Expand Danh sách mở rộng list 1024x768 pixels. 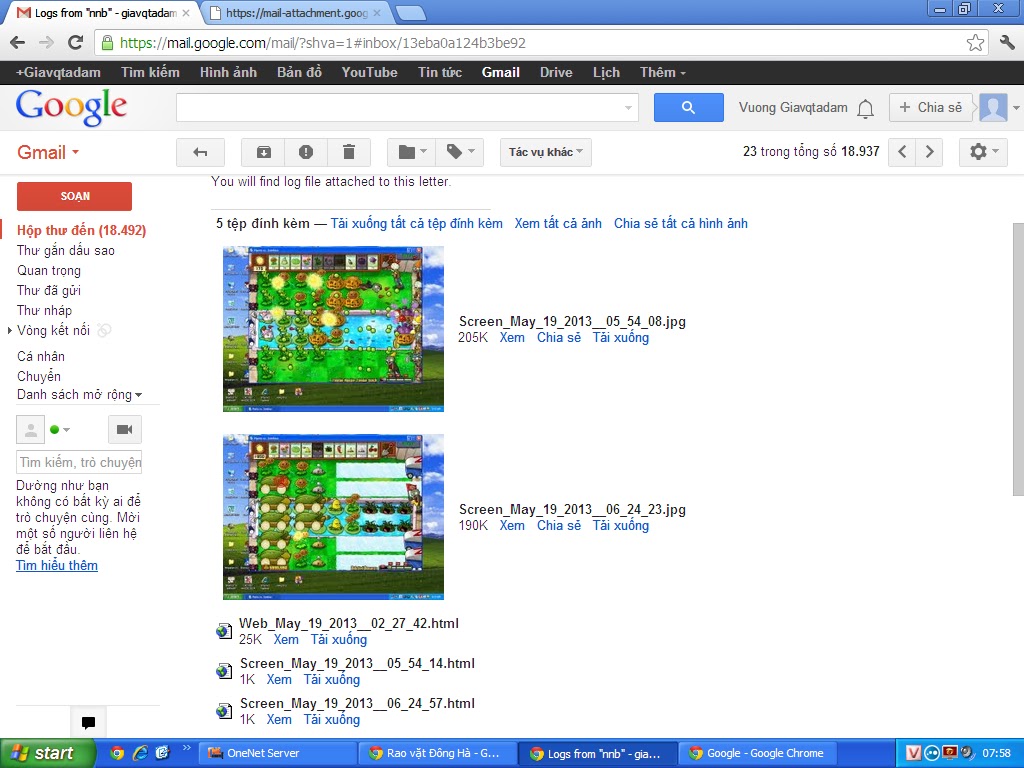coord(79,394)
